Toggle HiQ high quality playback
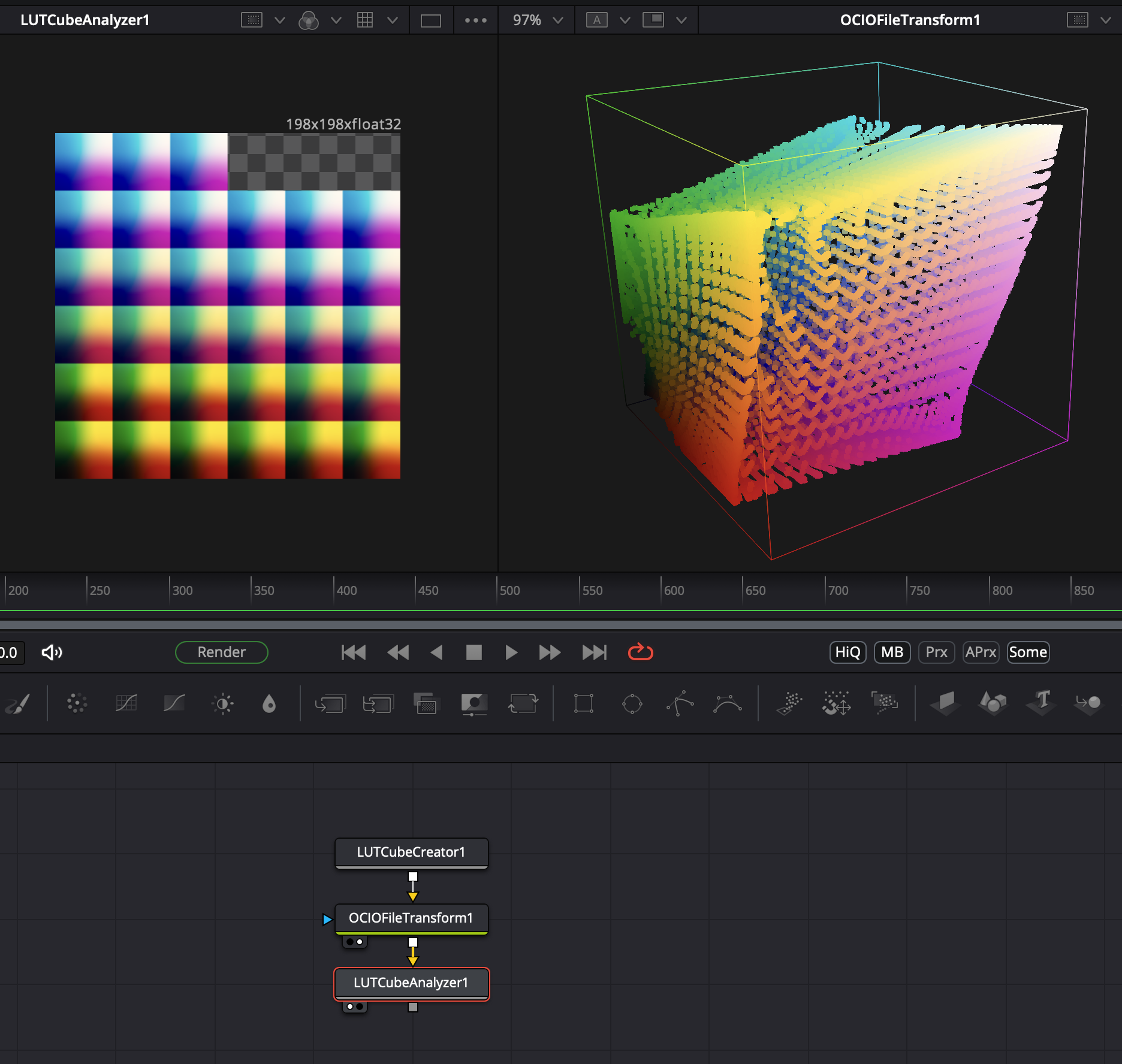This screenshot has width=1122, height=1064. pos(847,652)
